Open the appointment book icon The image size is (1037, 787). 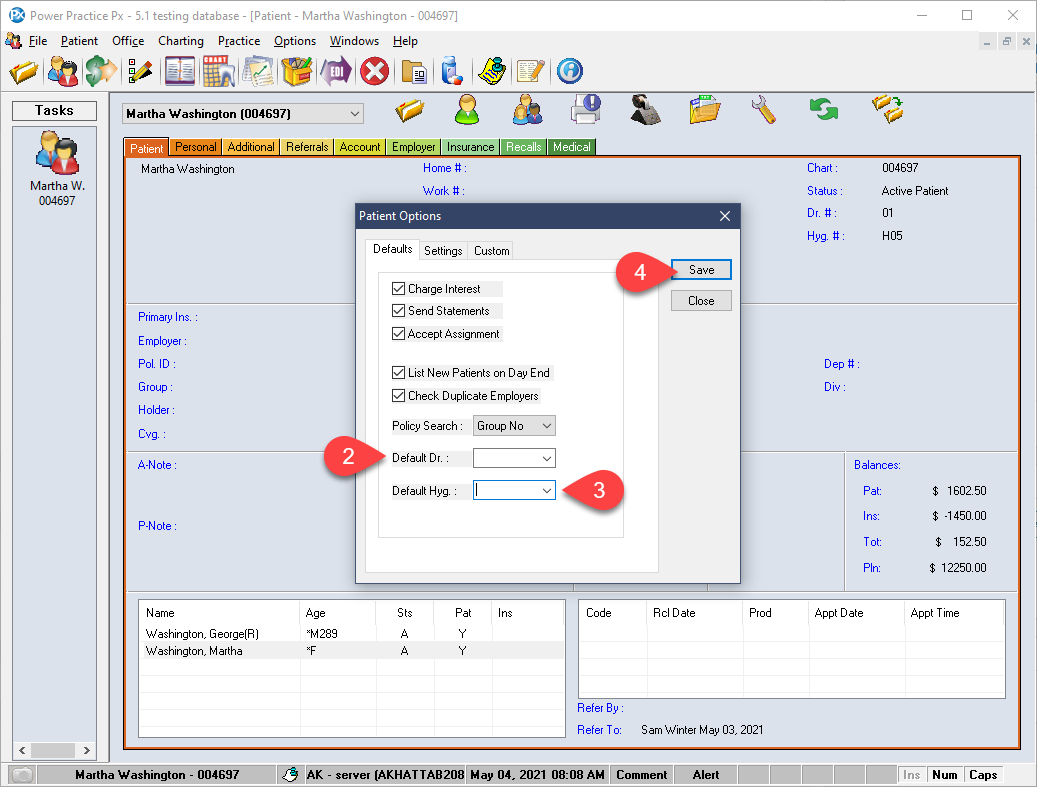pyautogui.click(x=180, y=71)
